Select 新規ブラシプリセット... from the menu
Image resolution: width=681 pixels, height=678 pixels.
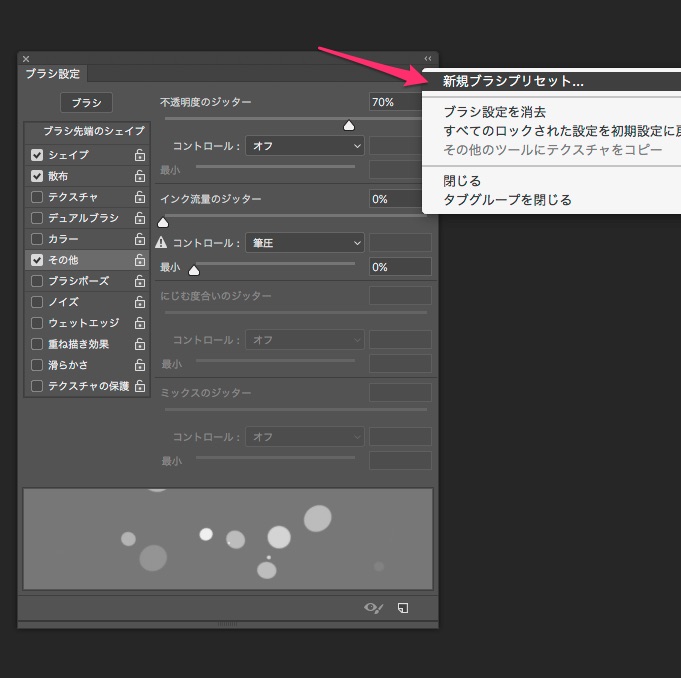(x=513, y=81)
